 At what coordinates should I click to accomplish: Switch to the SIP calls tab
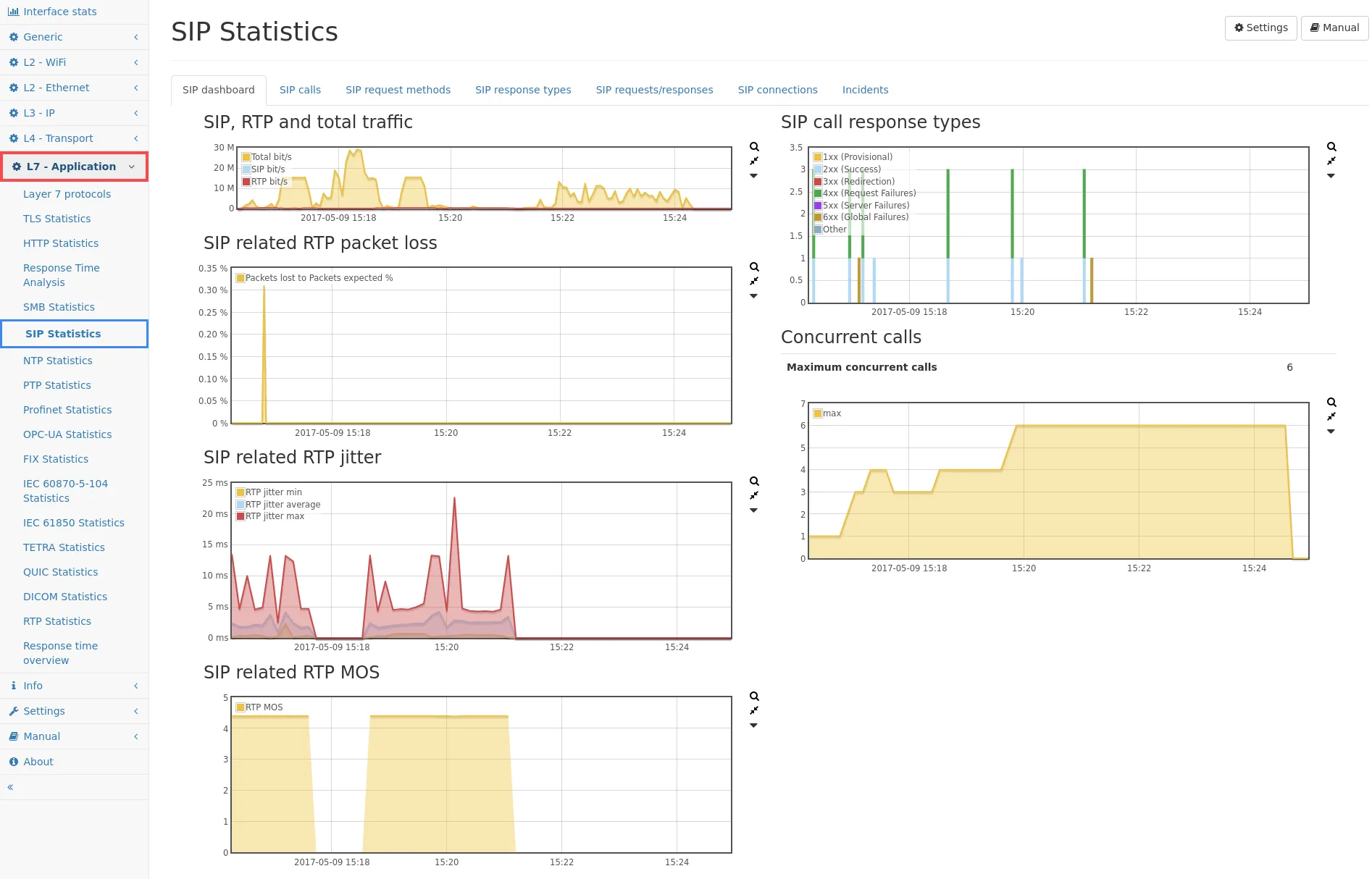coord(300,90)
